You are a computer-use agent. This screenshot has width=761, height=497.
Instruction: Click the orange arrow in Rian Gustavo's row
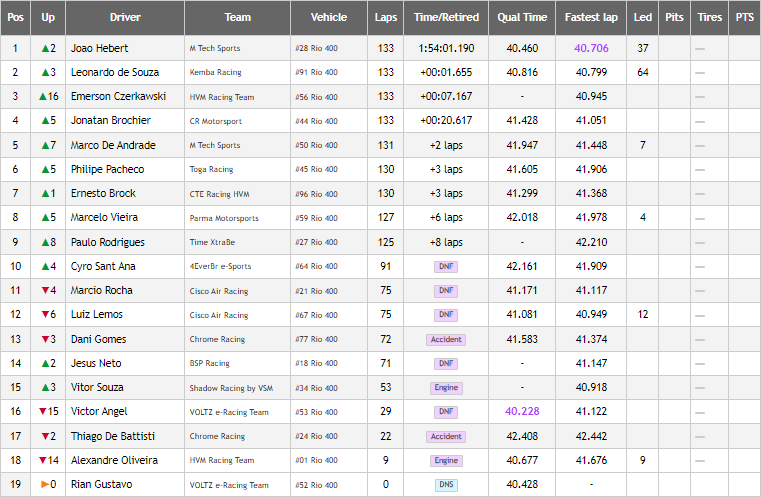pyautogui.click(x=44, y=484)
